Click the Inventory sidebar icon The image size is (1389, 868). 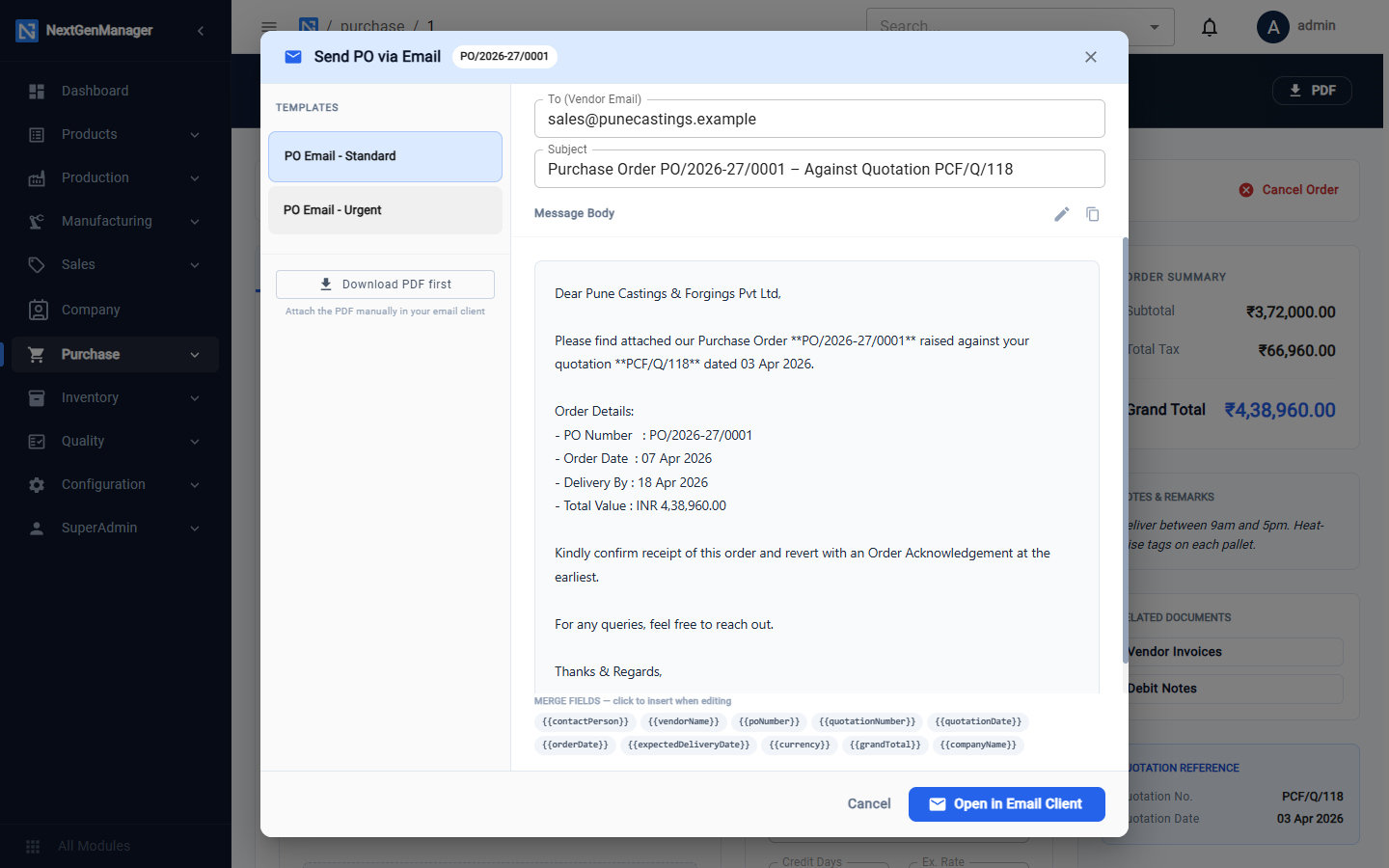pos(37,397)
